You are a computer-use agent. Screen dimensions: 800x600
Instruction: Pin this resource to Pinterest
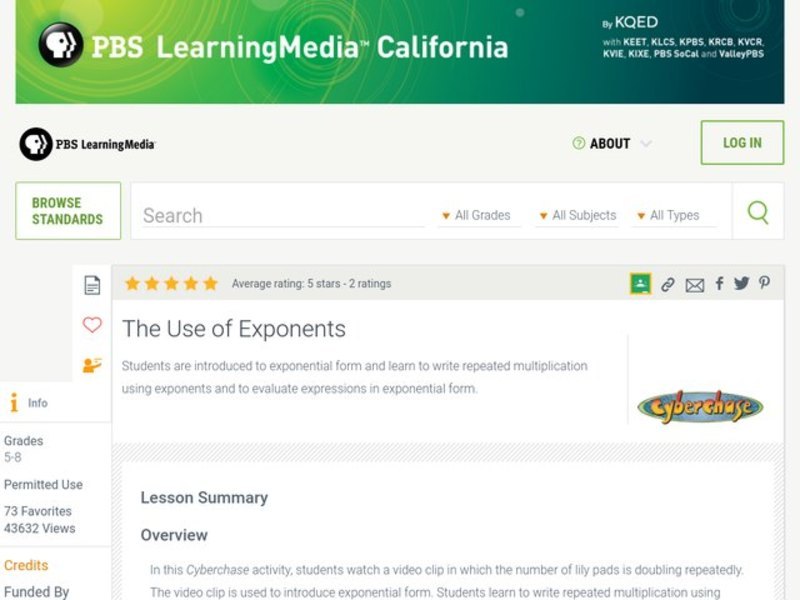point(763,284)
